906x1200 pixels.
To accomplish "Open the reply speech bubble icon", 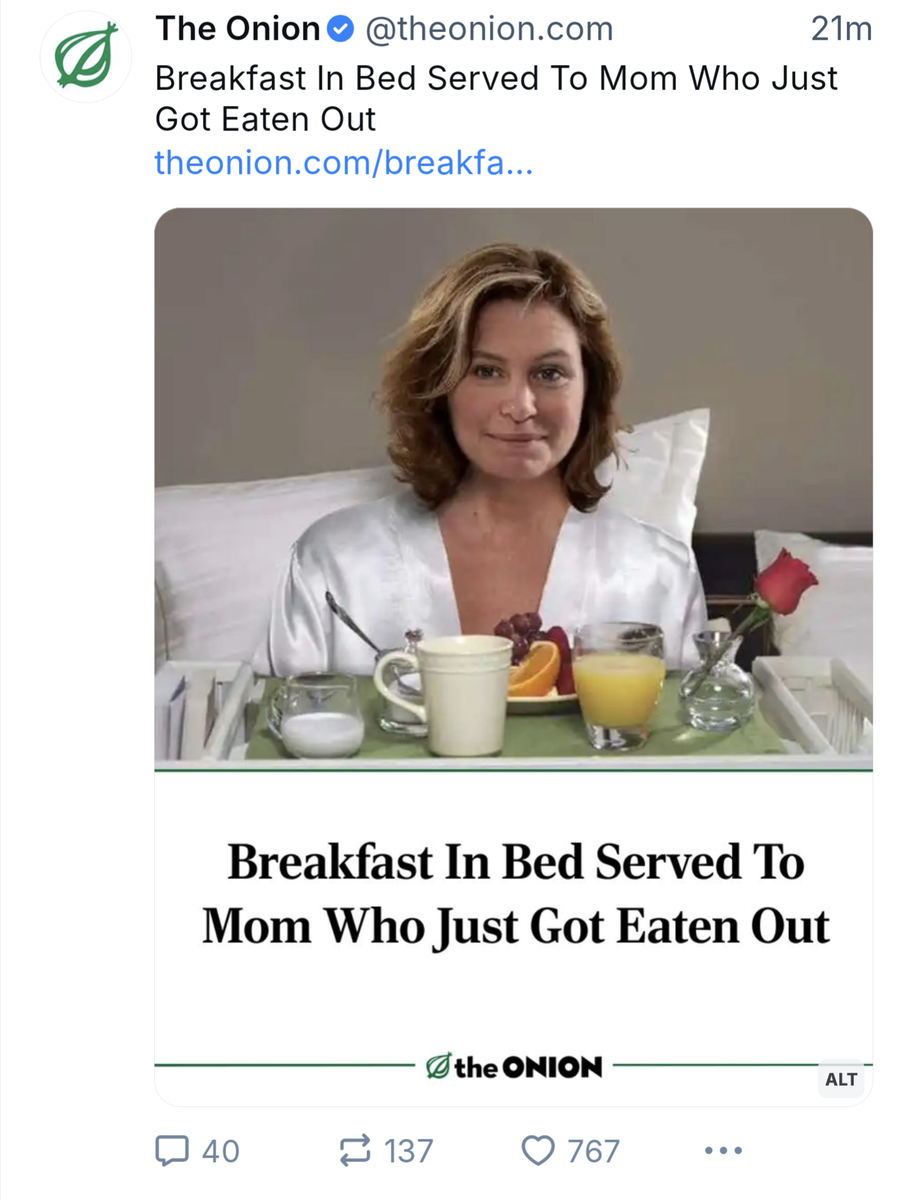I will tap(171, 1150).
